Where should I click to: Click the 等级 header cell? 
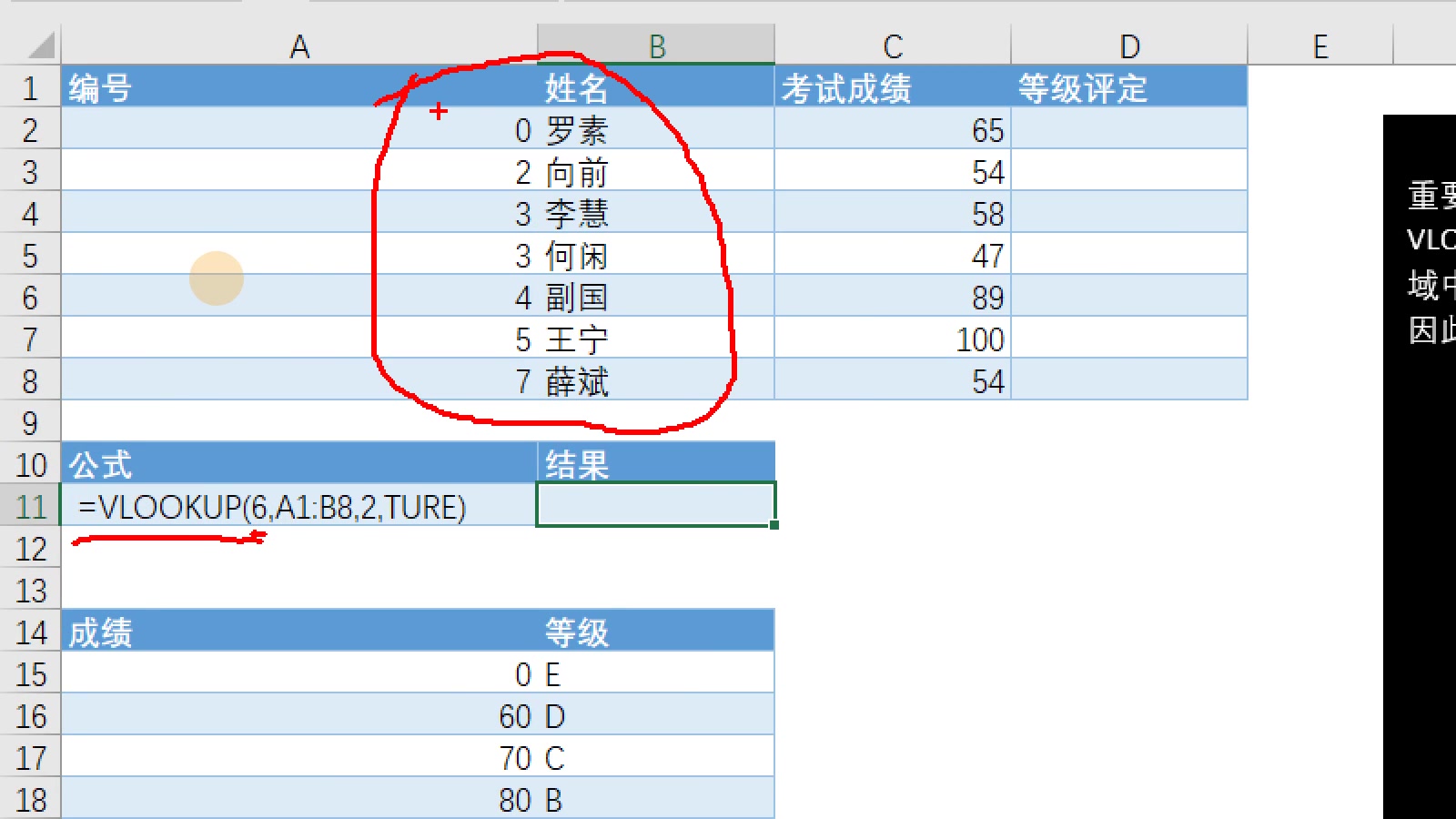[656, 632]
